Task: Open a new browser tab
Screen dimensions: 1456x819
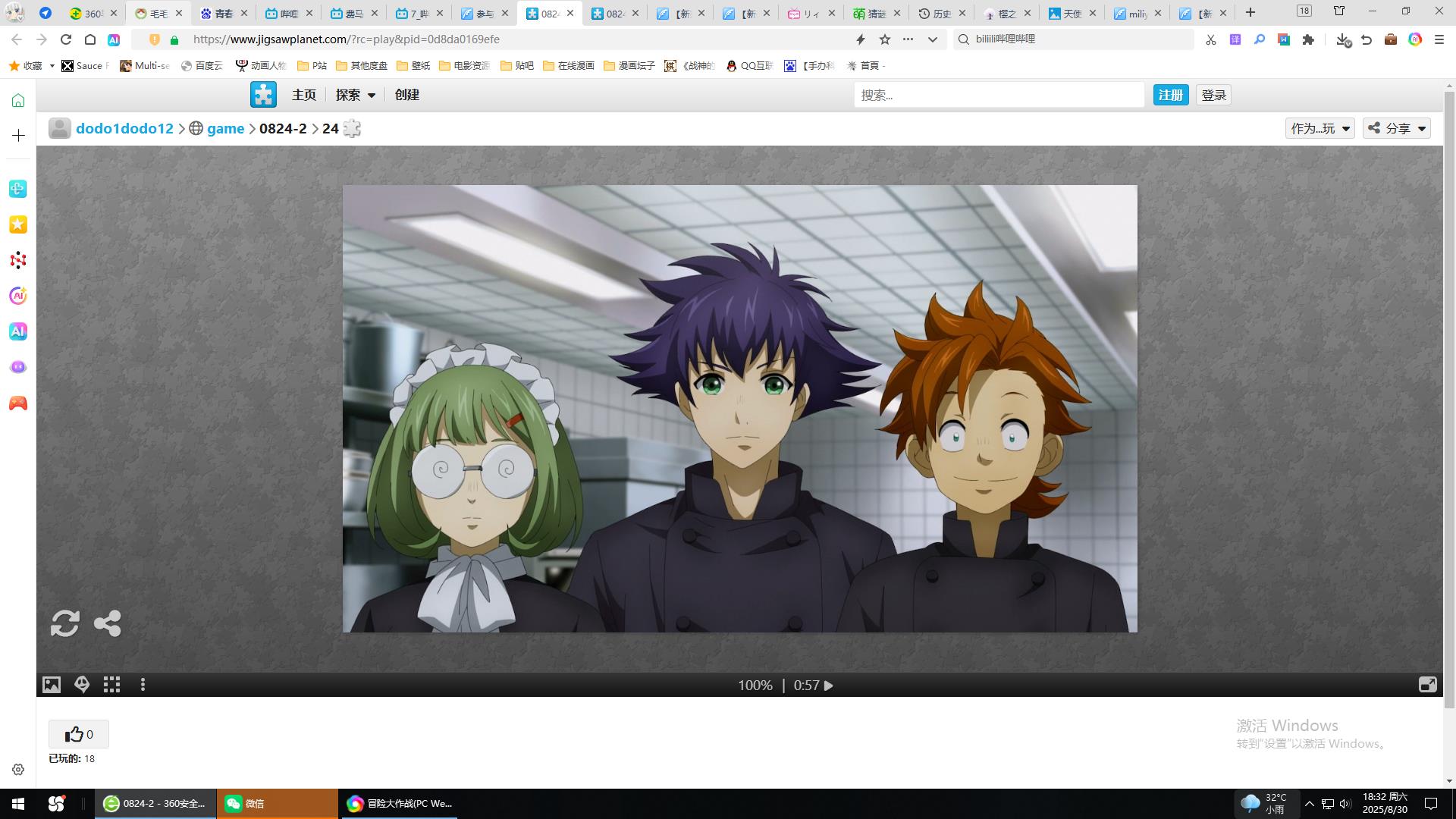Action: 1250,12
